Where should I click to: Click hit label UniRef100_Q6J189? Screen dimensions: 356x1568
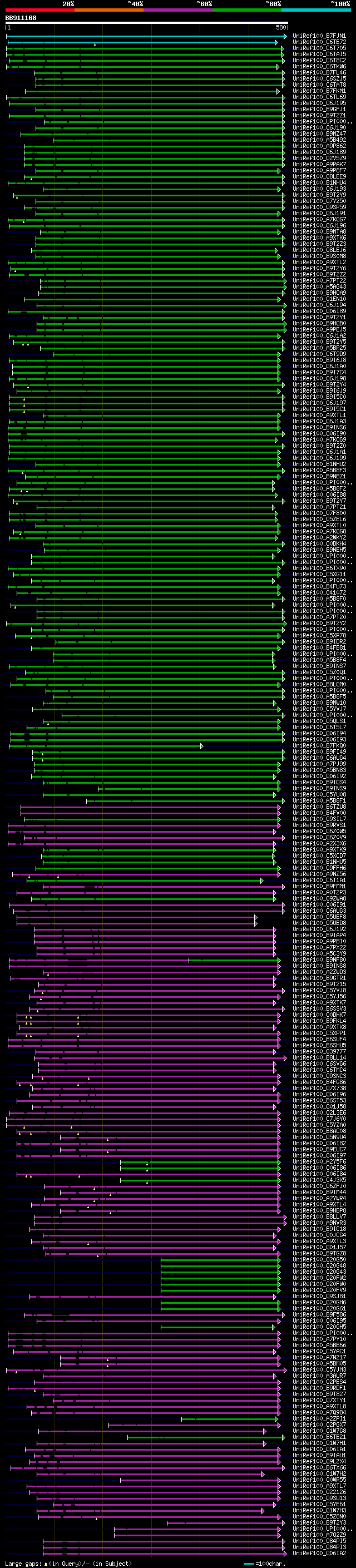[319, 152]
